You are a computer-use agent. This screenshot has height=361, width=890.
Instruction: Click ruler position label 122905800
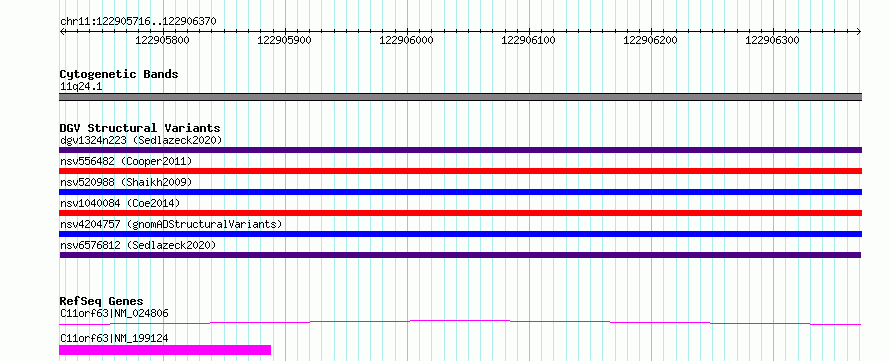[x=163, y=41]
